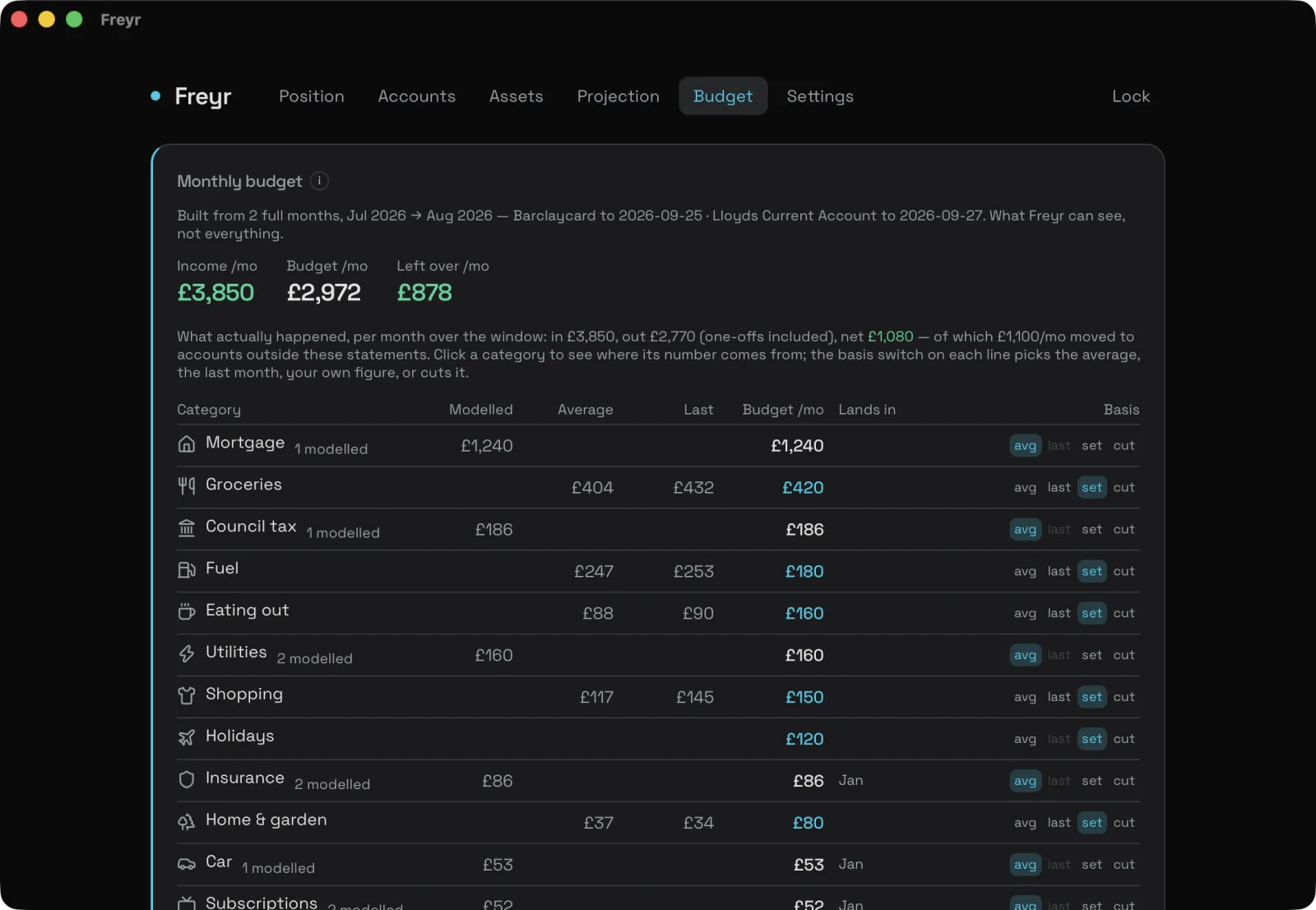Choose set basis for Eating out
This screenshot has width=1316, height=910.
pyautogui.click(x=1092, y=614)
